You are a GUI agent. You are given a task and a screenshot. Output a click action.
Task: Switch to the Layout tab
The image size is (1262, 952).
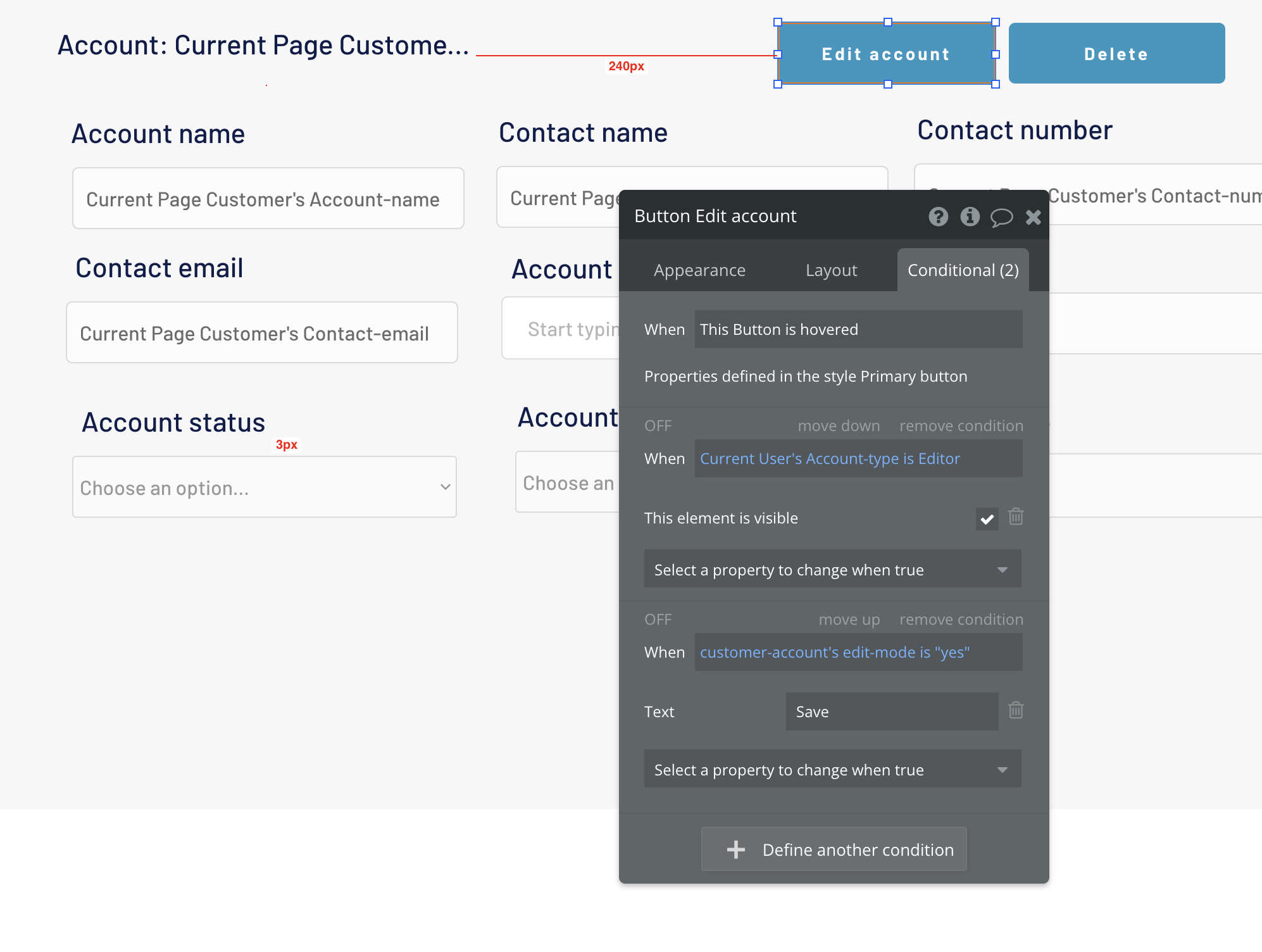point(831,270)
